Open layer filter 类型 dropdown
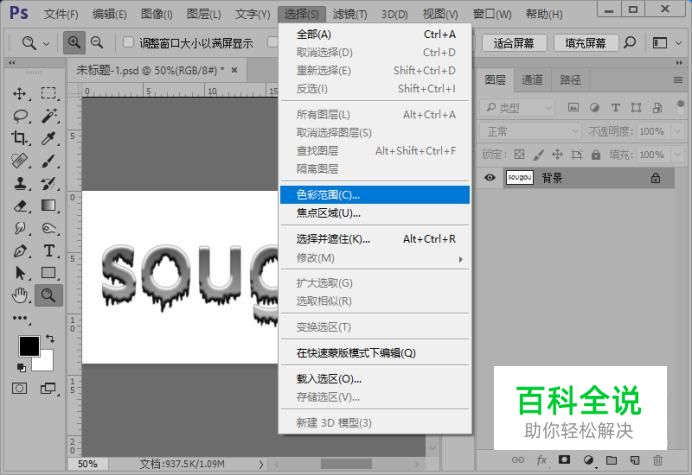This screenshot has height=475, width=692. pyautogui.click(x=517, y=108)
